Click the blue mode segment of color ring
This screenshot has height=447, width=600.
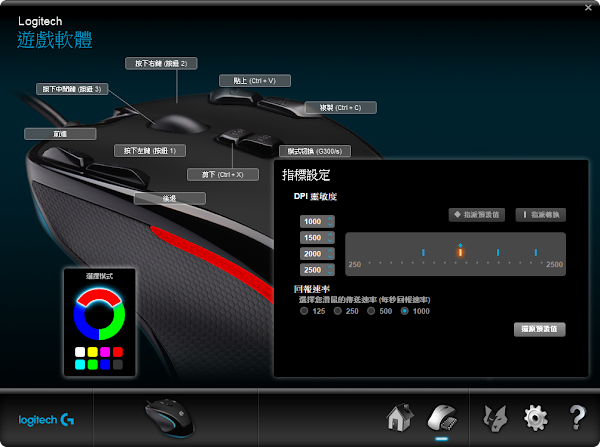(82, 323)
